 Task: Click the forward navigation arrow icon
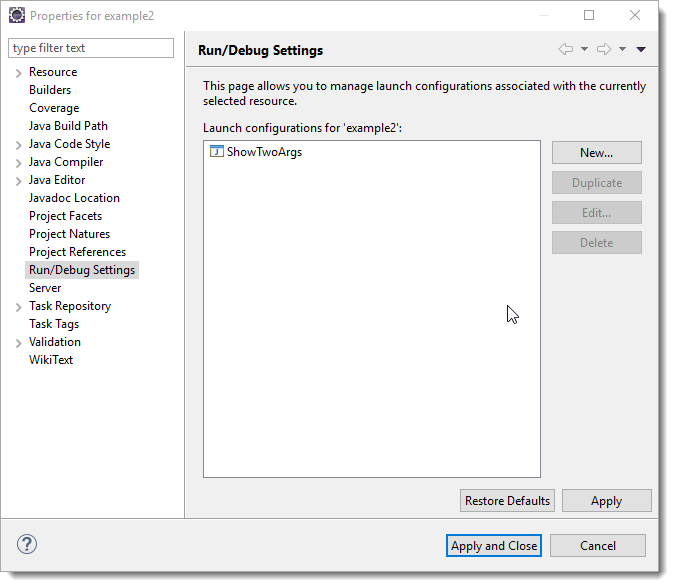604,49
